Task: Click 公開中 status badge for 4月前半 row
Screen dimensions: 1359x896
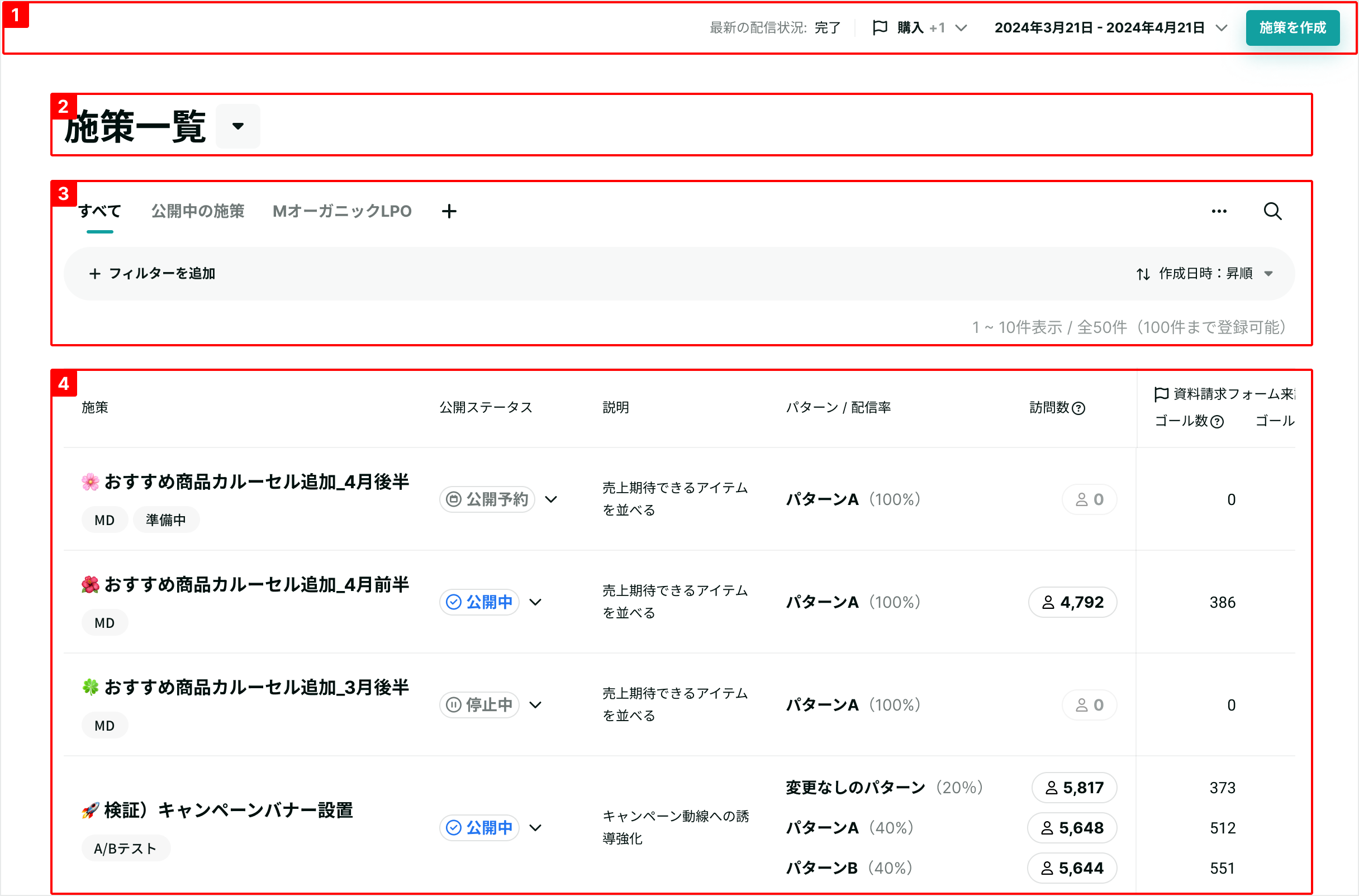Action: 479,602
